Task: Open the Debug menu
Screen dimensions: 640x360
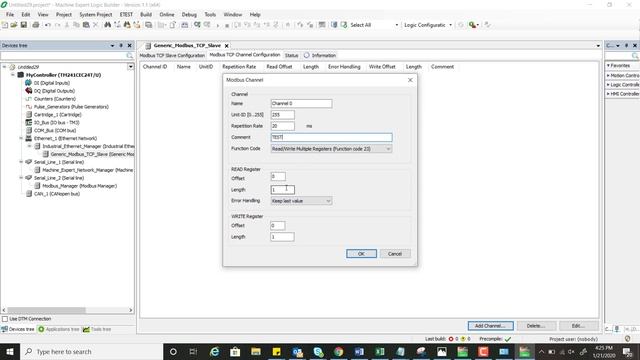Action: (189, 14)
